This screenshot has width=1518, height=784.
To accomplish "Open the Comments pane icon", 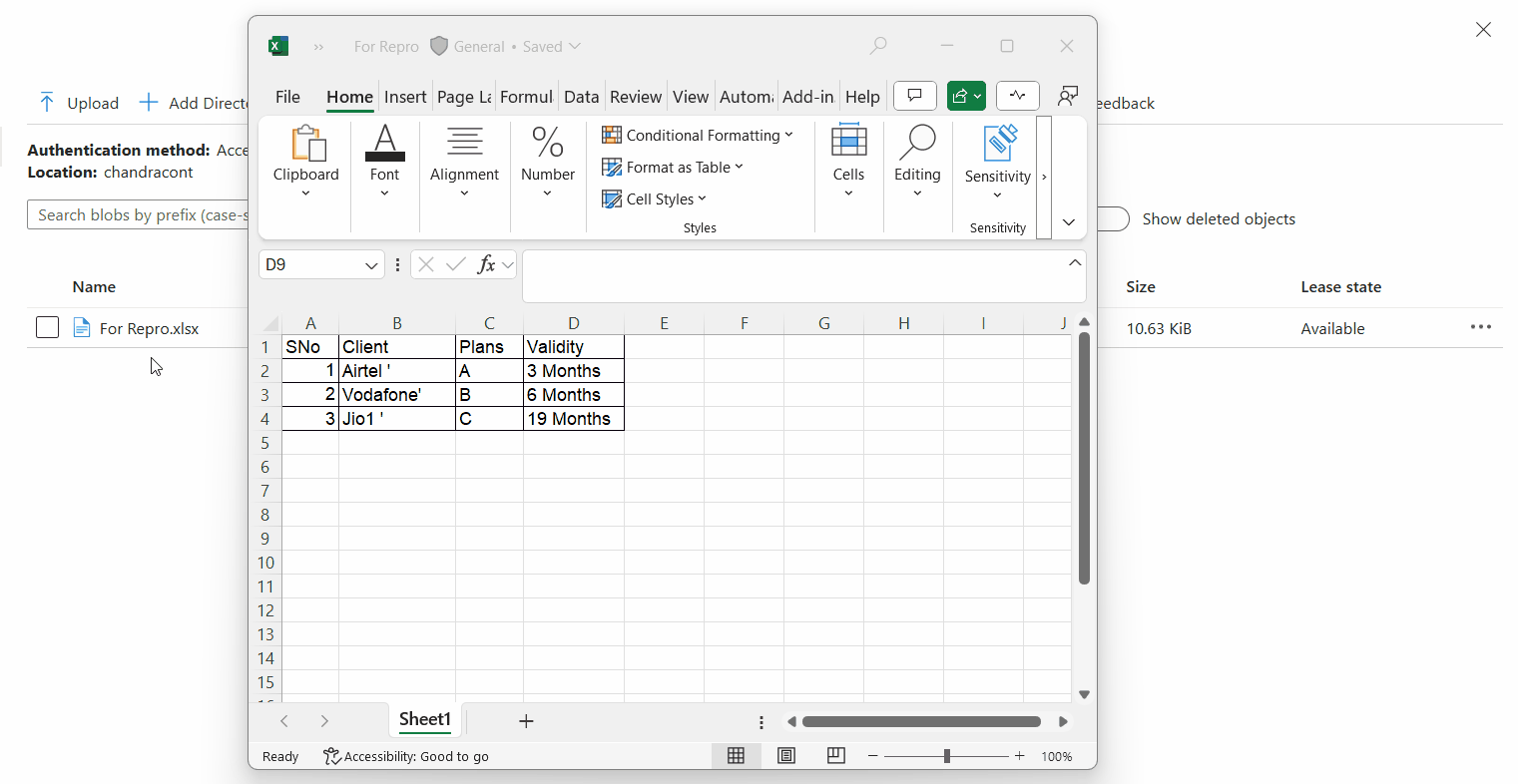I will click(x=915, y=96).
